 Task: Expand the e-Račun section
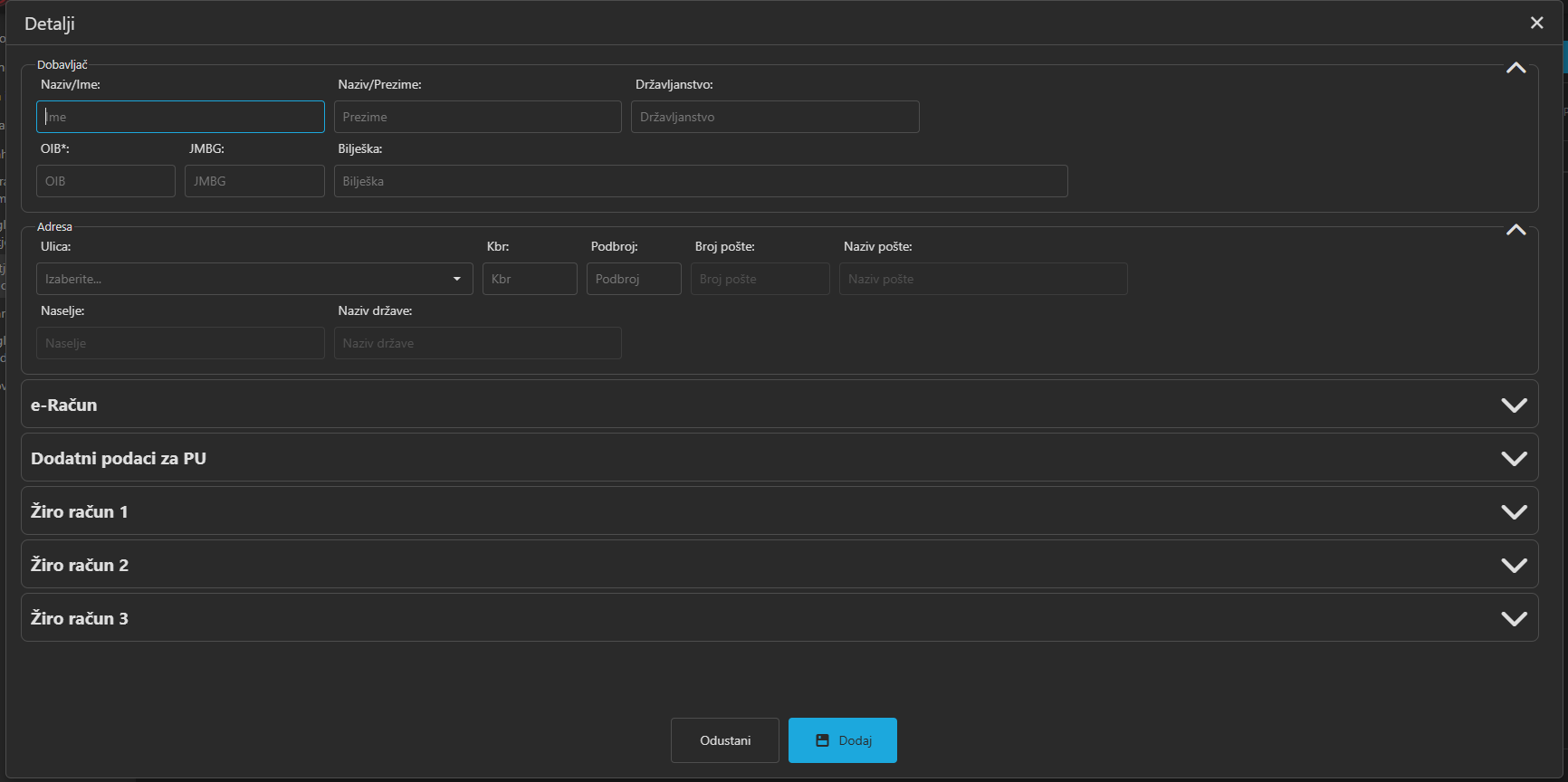(1514, 405)
